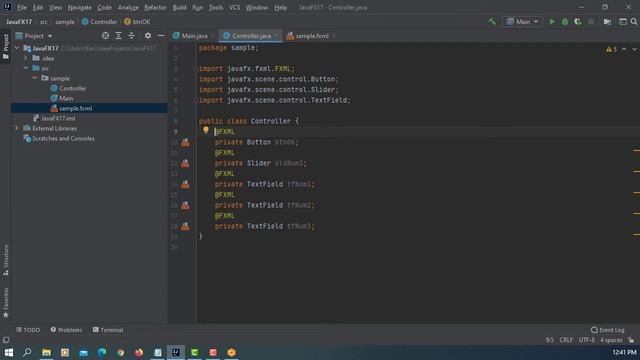Expand the External Libraries node

pos(17,128)
